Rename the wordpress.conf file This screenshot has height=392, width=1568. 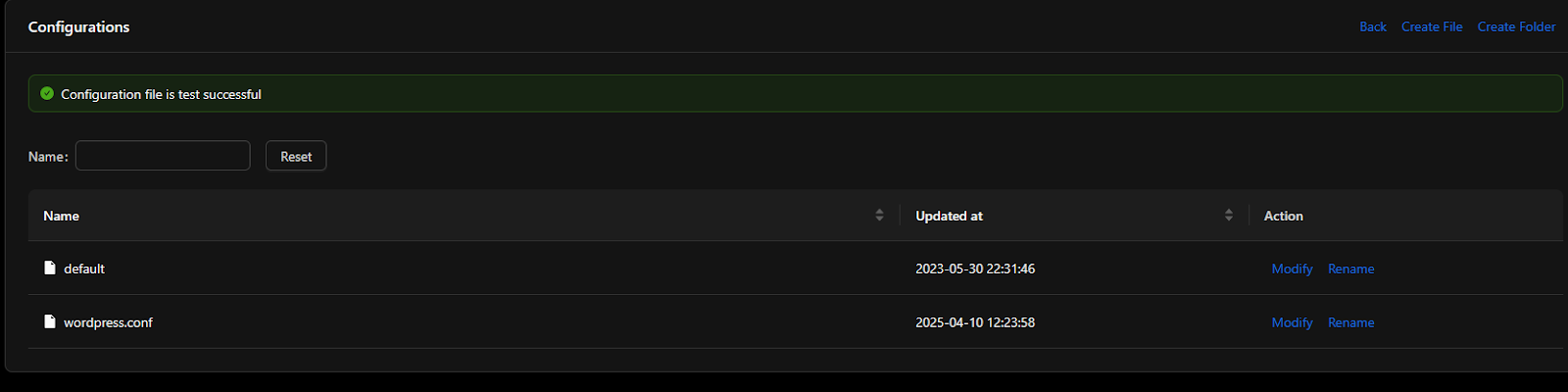(x=1350, y=322)
